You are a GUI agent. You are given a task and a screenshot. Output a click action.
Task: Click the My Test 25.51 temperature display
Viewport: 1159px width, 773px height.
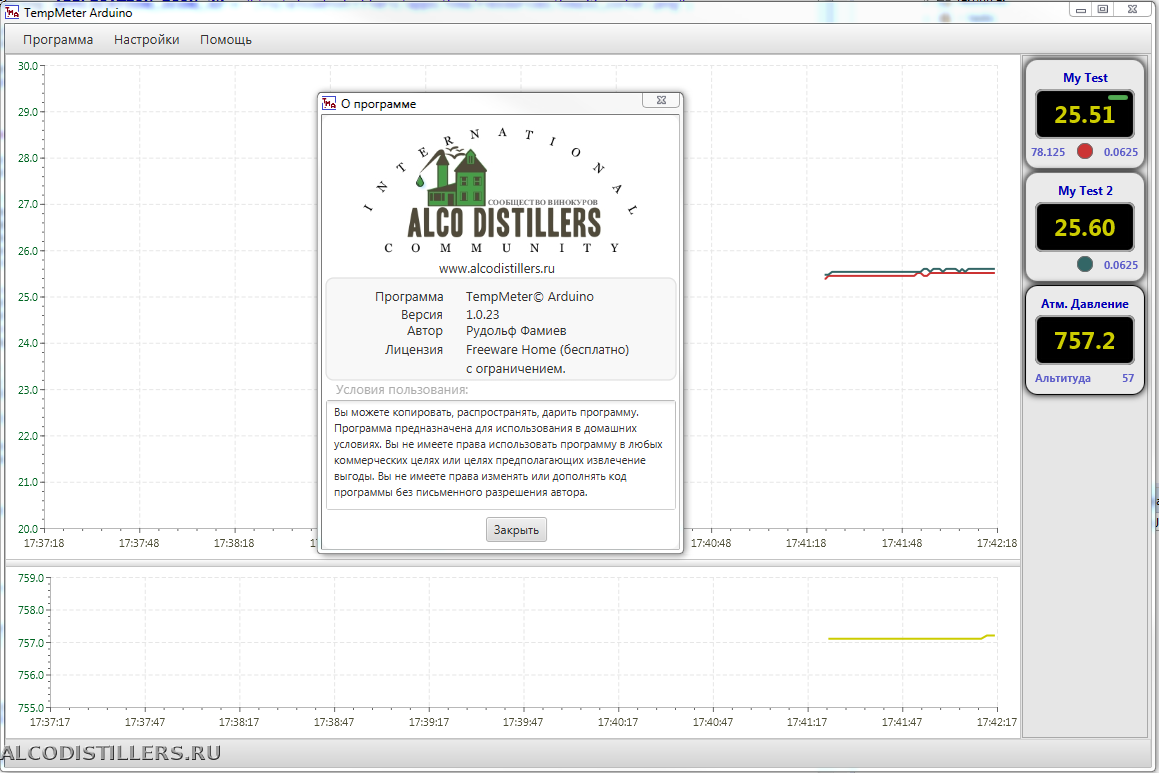[x=1084, y=115]
